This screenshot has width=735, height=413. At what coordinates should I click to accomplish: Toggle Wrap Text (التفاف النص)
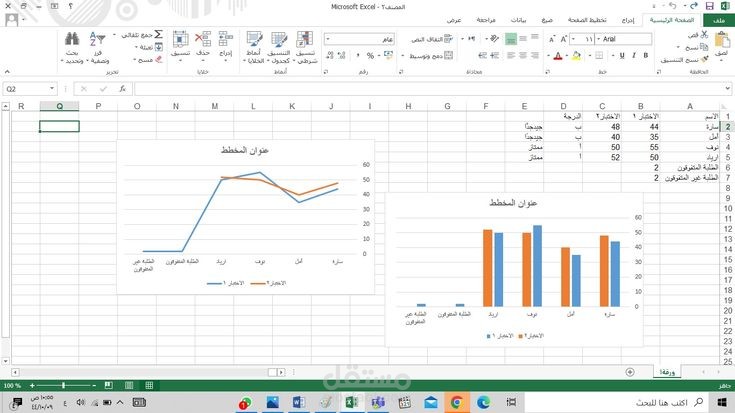click(432, 39)
